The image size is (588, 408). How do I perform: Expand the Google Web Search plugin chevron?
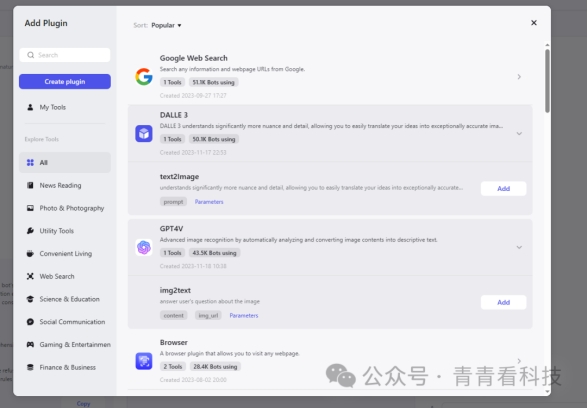(x=519, y=76)
